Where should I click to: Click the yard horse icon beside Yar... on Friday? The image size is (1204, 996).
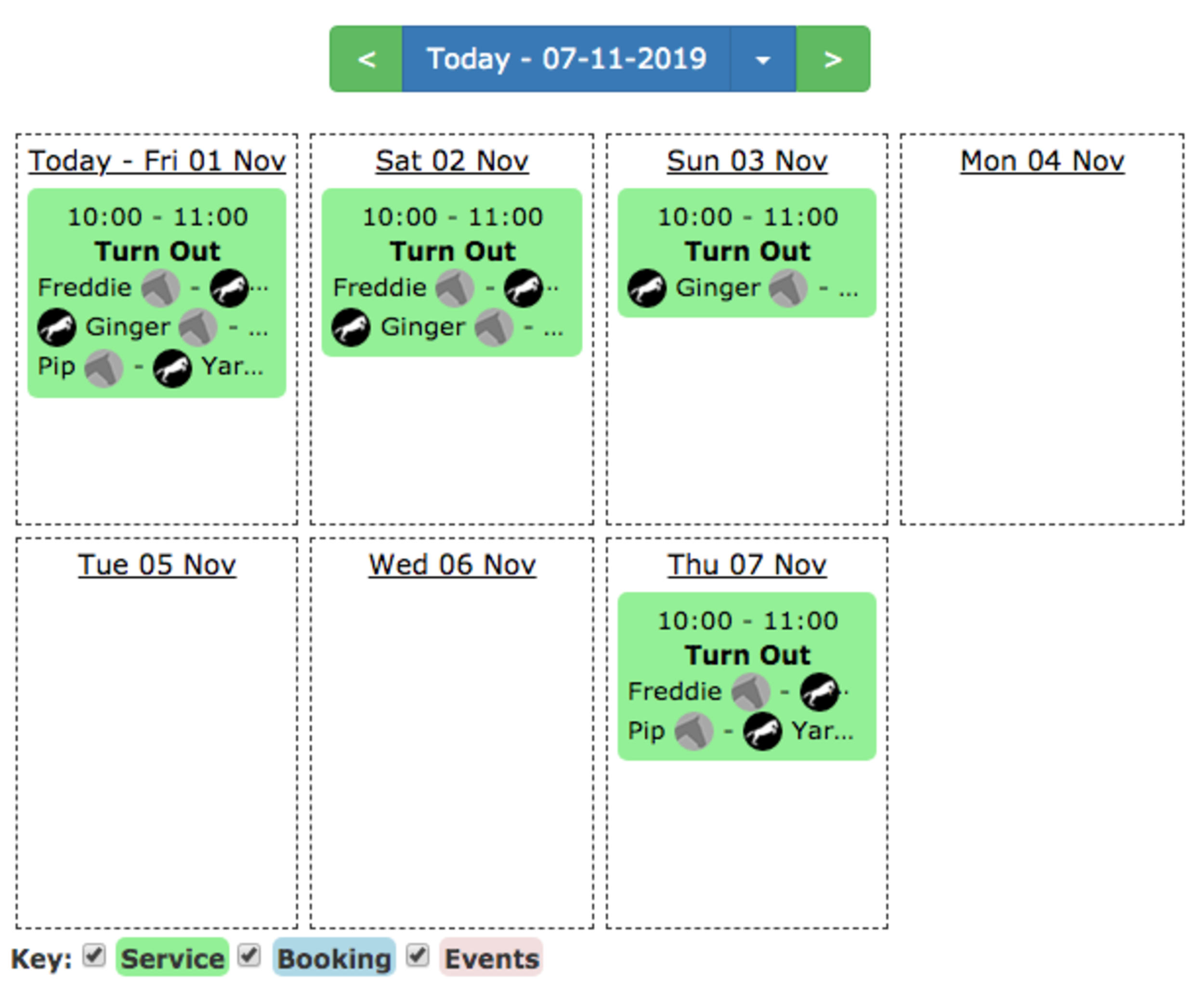(x=172, y=368)
